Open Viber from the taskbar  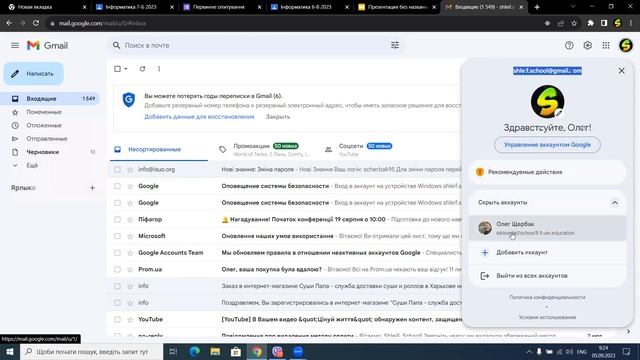278,351
